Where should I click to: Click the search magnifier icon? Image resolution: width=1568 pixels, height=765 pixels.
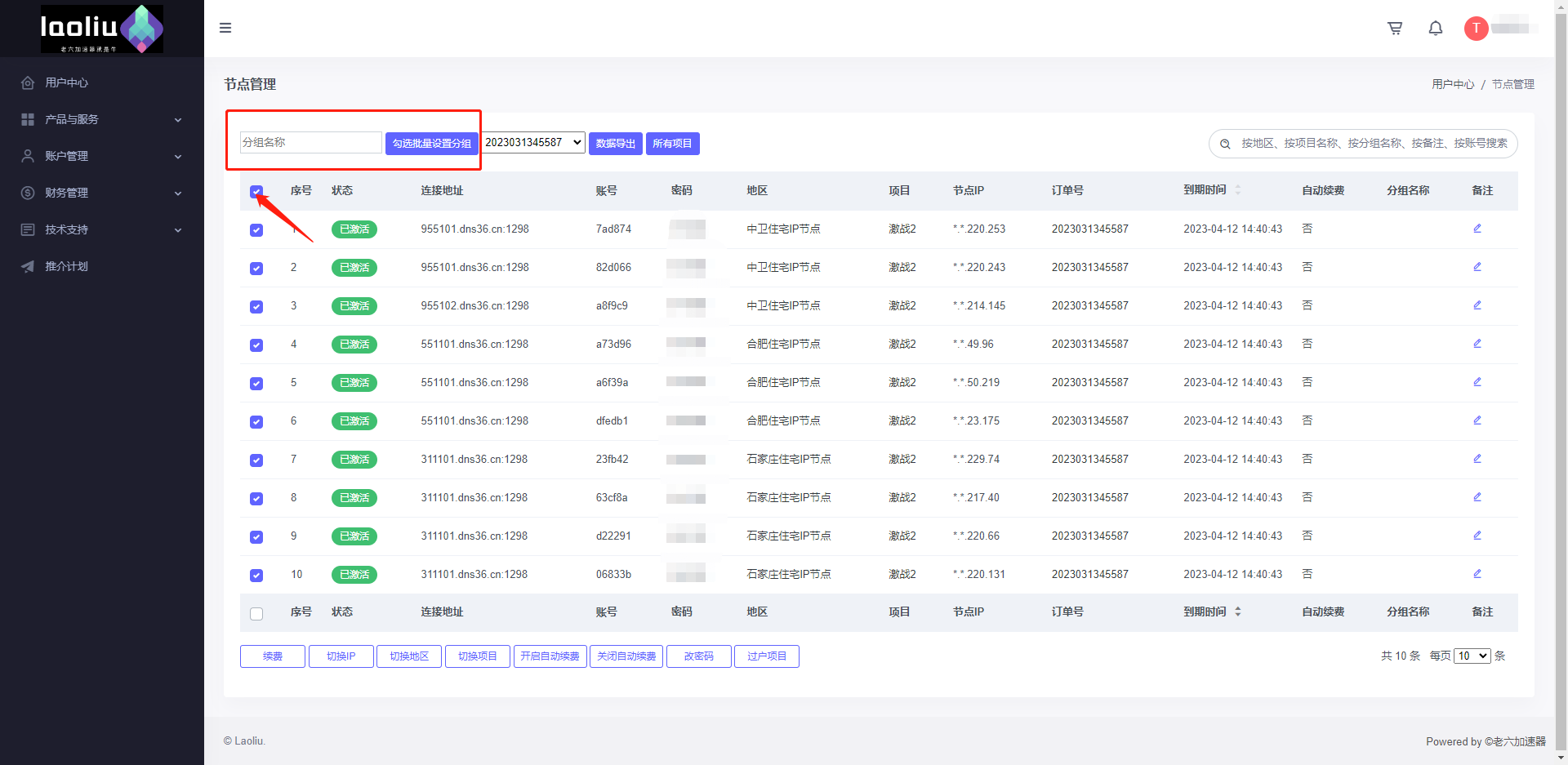[1225, 144]
